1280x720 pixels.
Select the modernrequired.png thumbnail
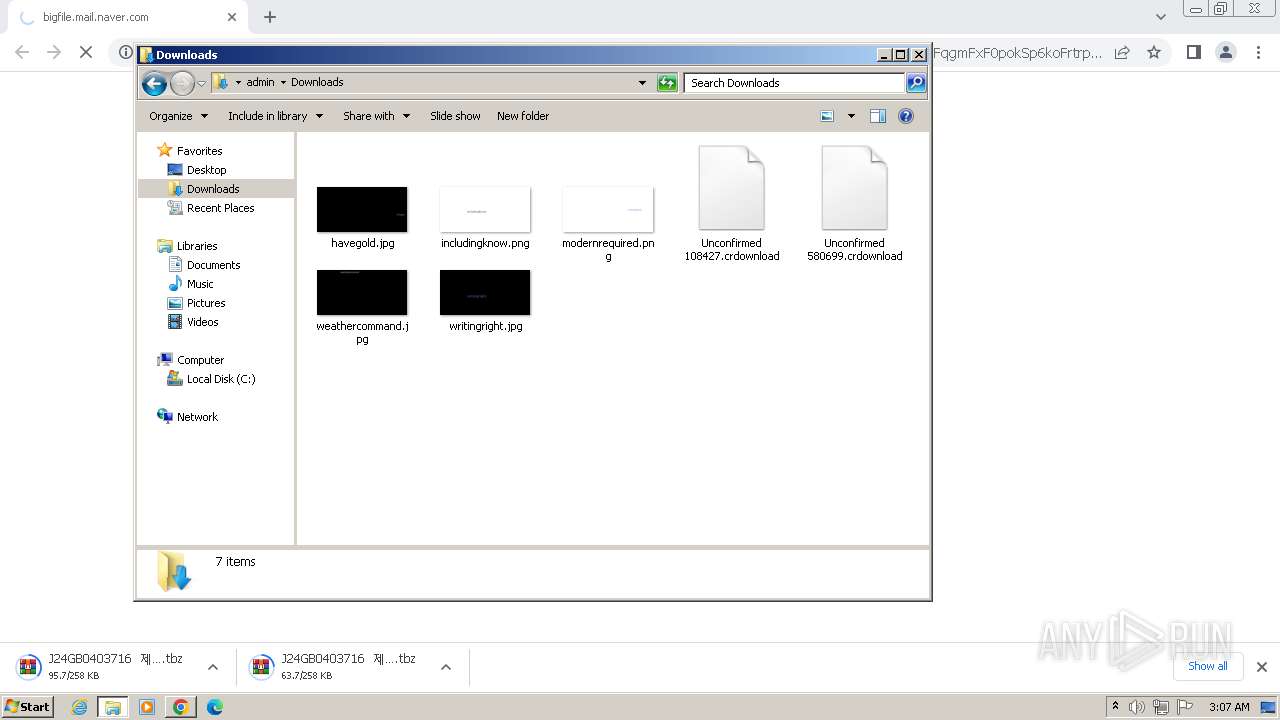point(608,209)
